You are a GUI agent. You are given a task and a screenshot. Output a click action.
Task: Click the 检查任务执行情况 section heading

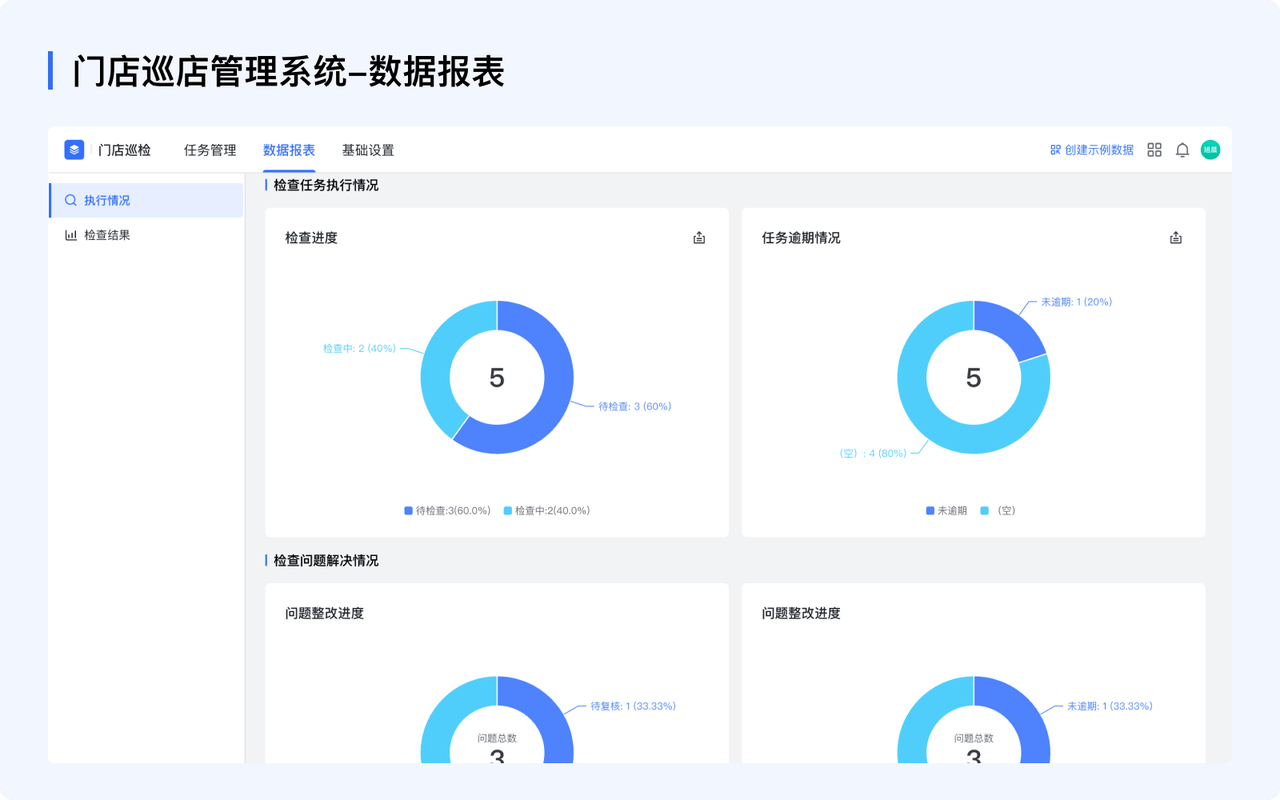[326, 185]
